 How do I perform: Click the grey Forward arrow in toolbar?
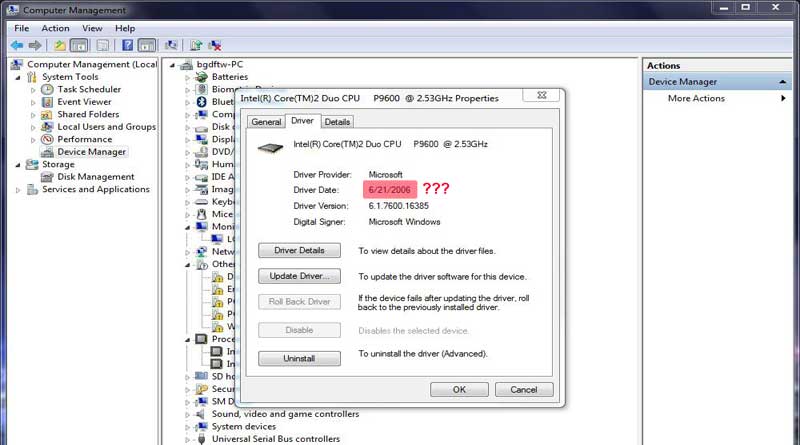tap(35, 45)
